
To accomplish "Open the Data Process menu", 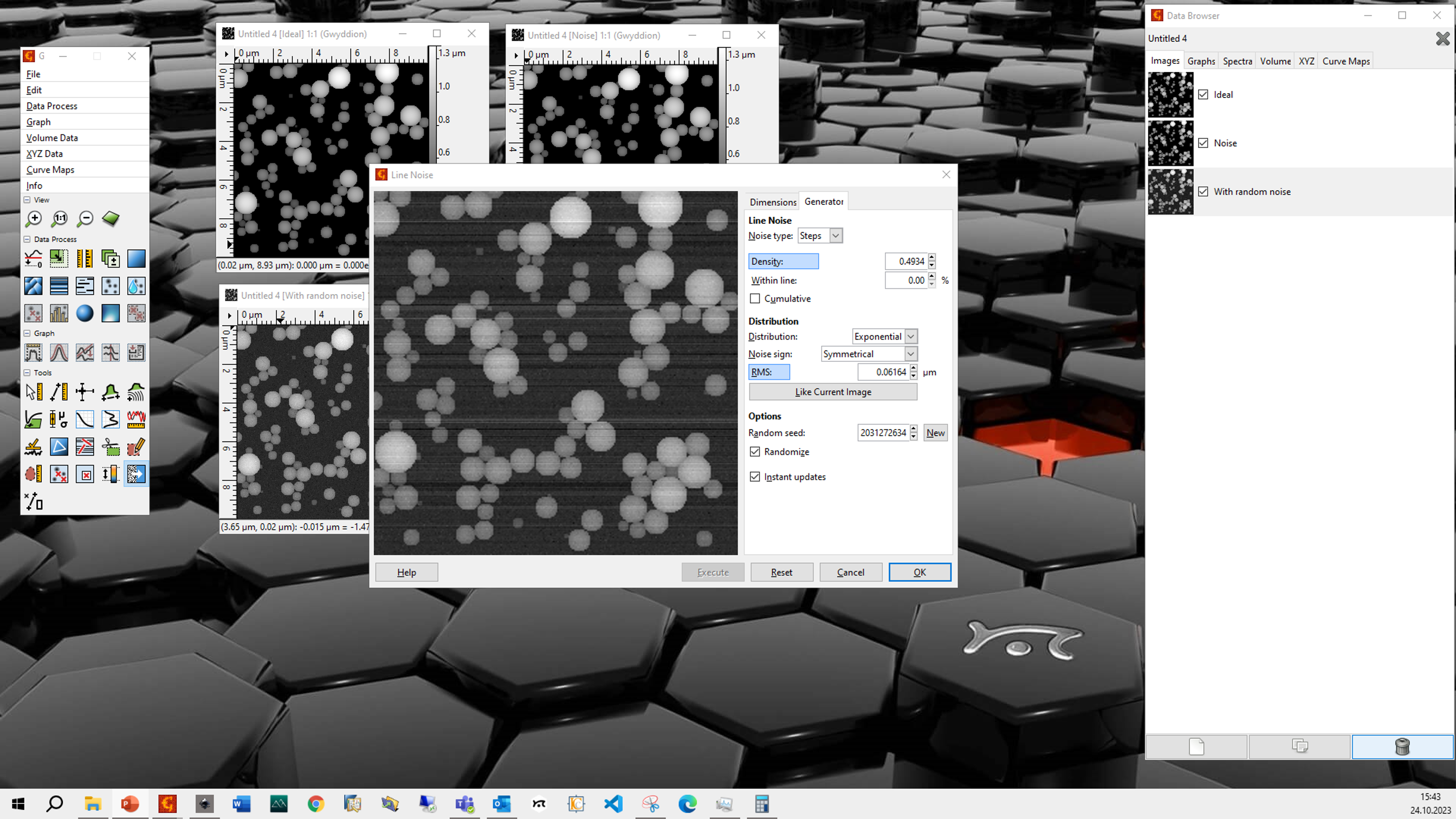I will click(x=52, y=106).
